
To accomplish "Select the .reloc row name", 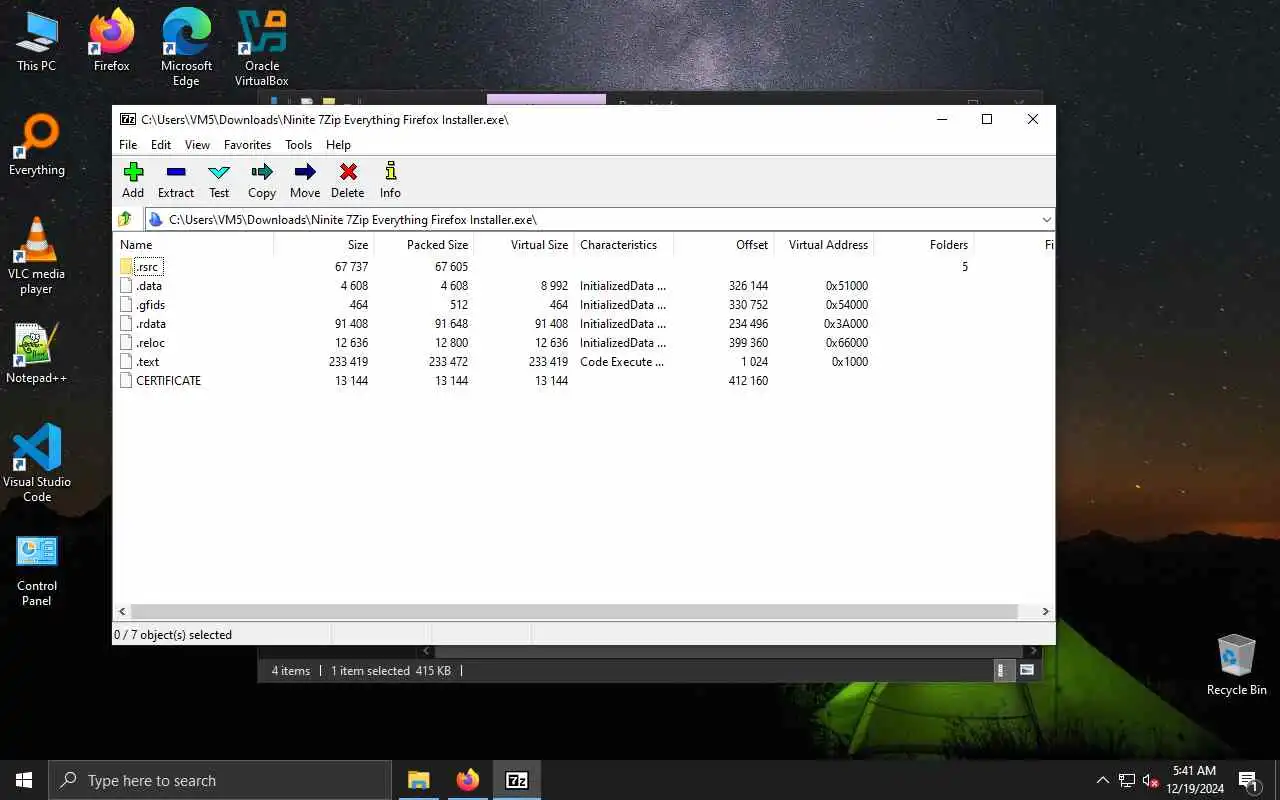I will (x=150, y=342).
